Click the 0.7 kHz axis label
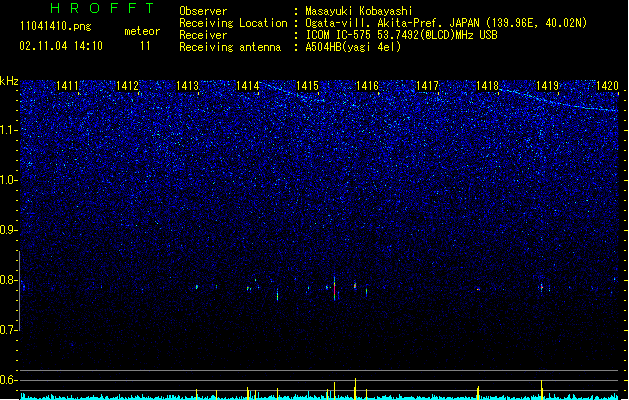 click(8, 330)
